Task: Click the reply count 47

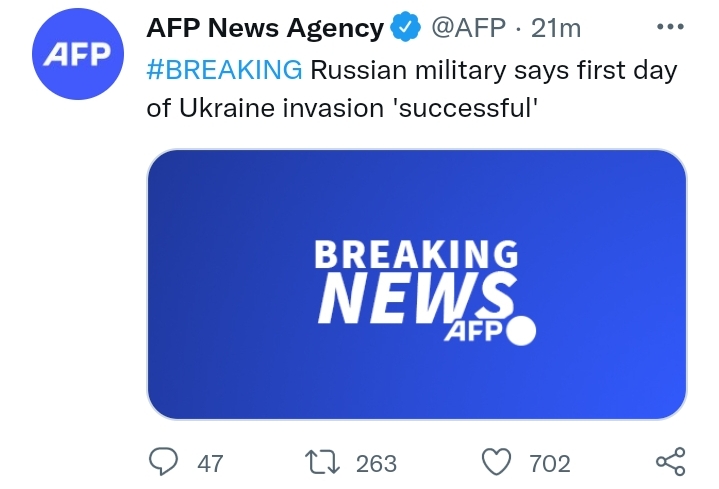Action: [210, 463]
